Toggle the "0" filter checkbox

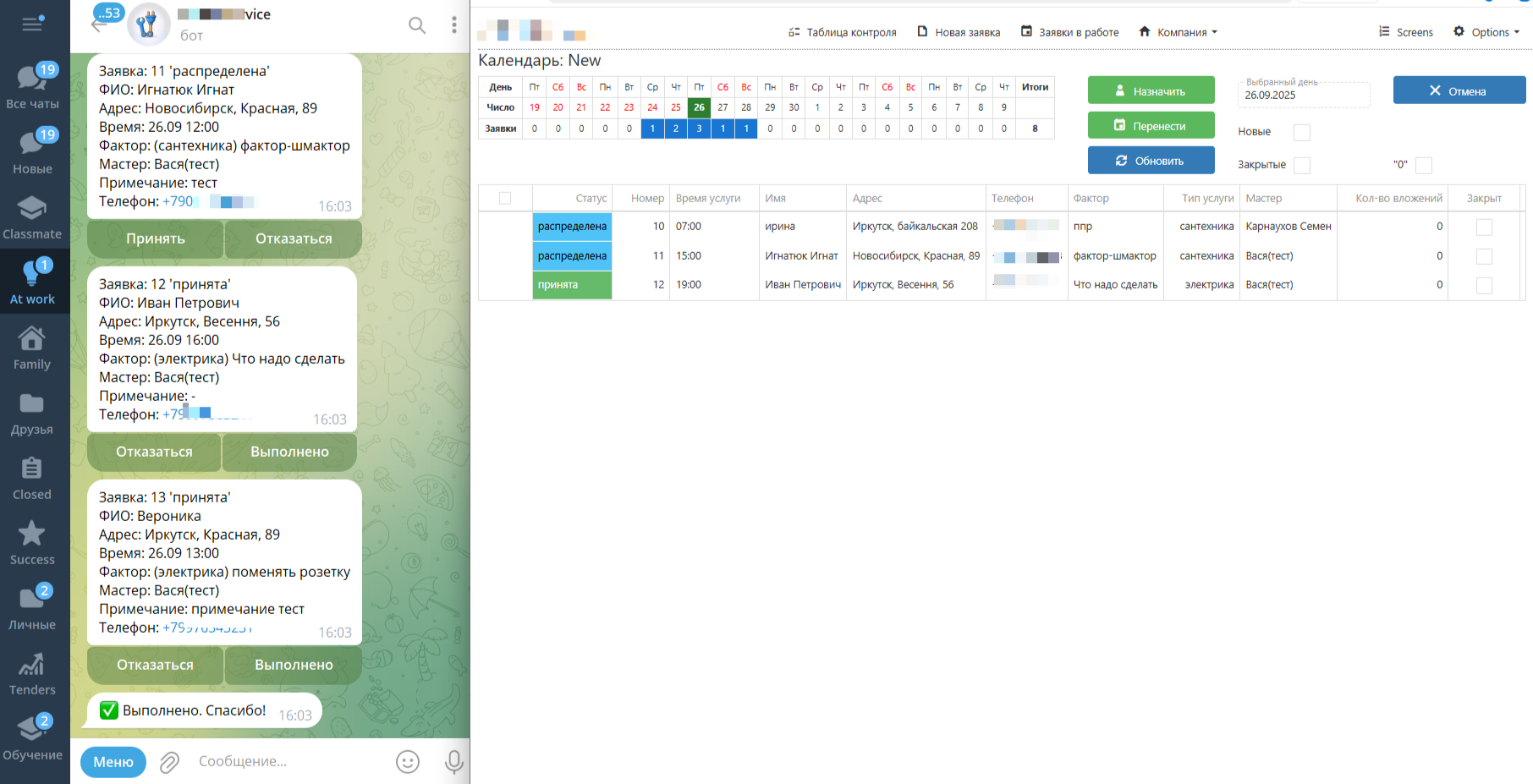pos(1424,165)
